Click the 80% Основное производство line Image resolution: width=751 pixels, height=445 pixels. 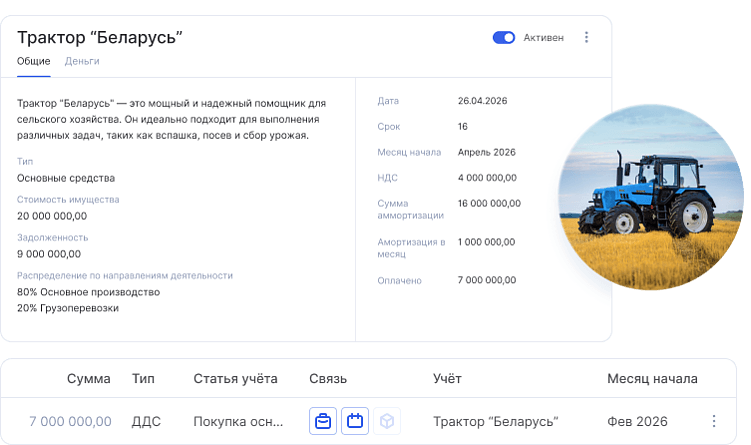coord(88,292)
